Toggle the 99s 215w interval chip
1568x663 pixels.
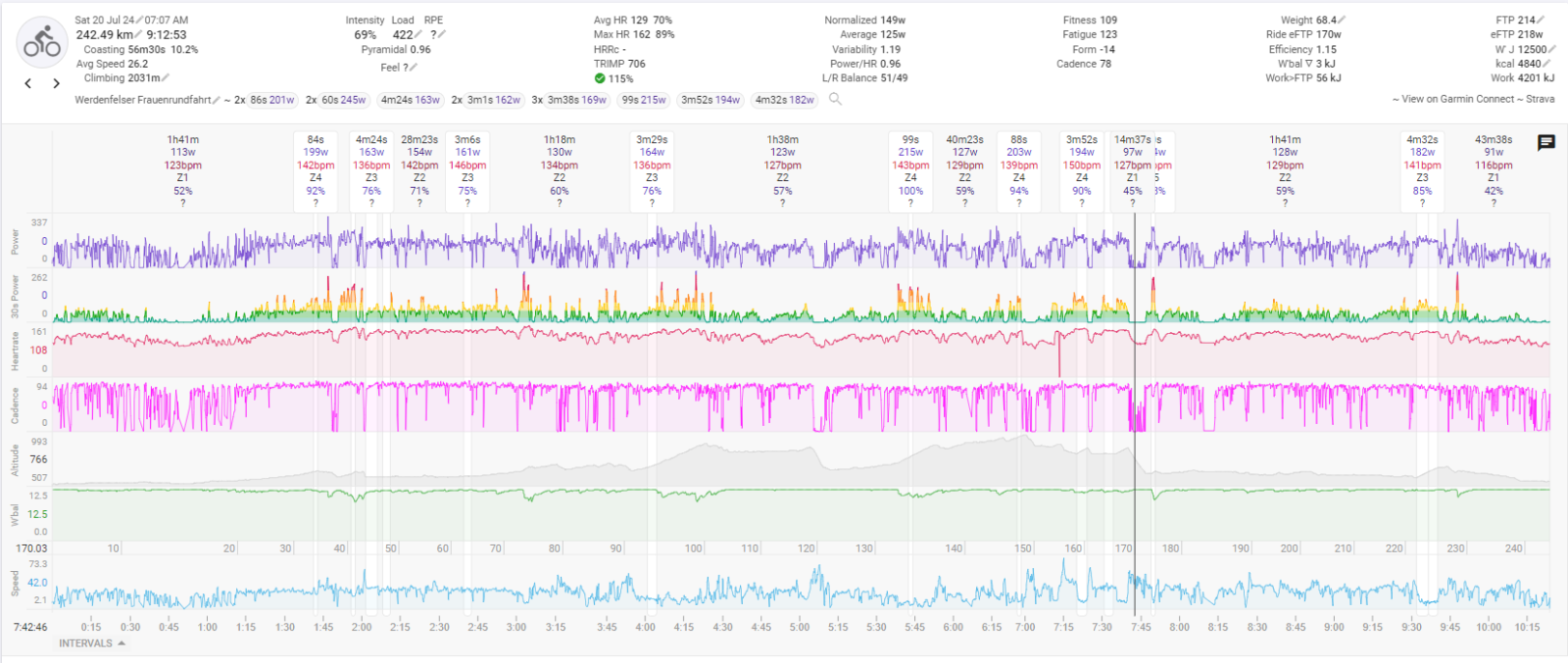pyautogui.click(x=644, y=100)
